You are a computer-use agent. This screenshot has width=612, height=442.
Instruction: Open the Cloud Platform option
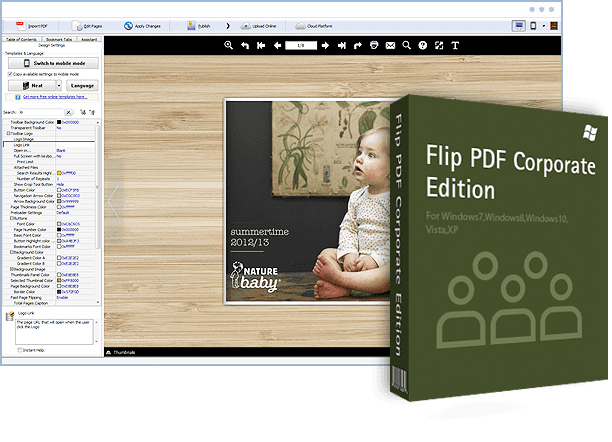pos(314,26)
